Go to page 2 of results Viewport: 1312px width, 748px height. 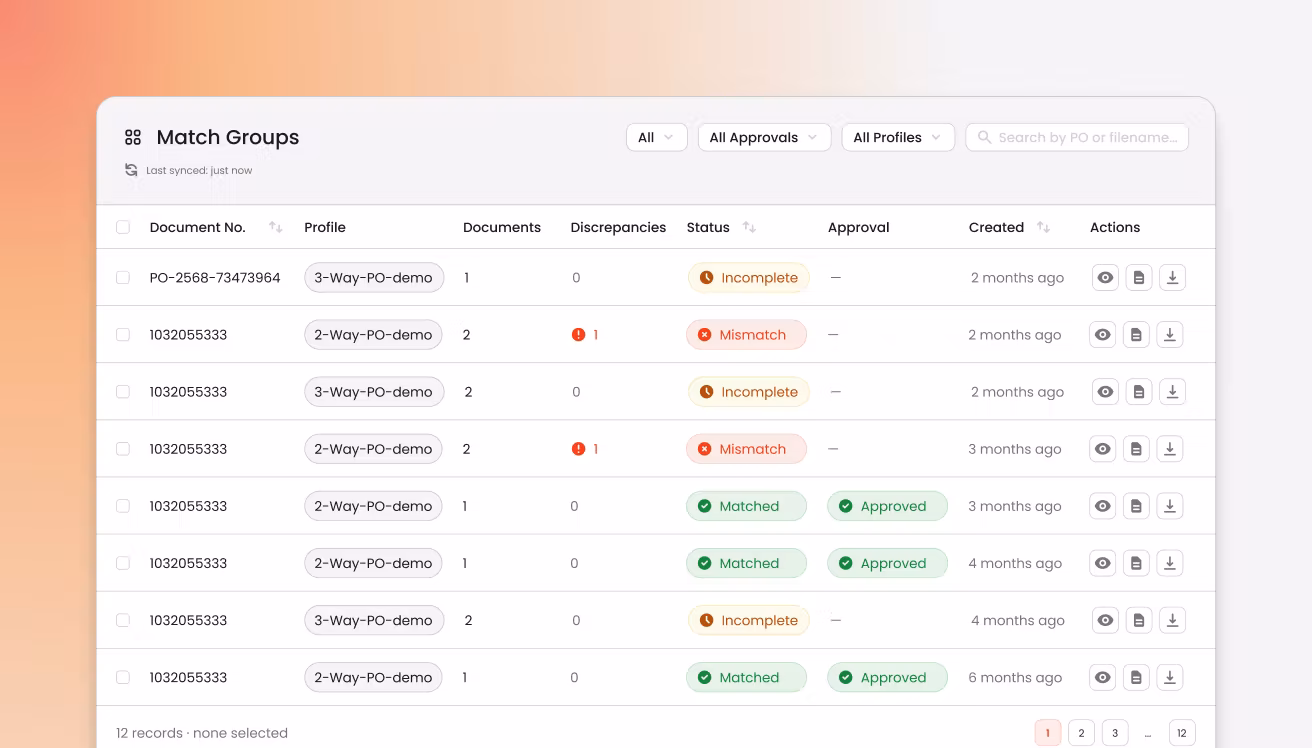(x=1081, y=733)
